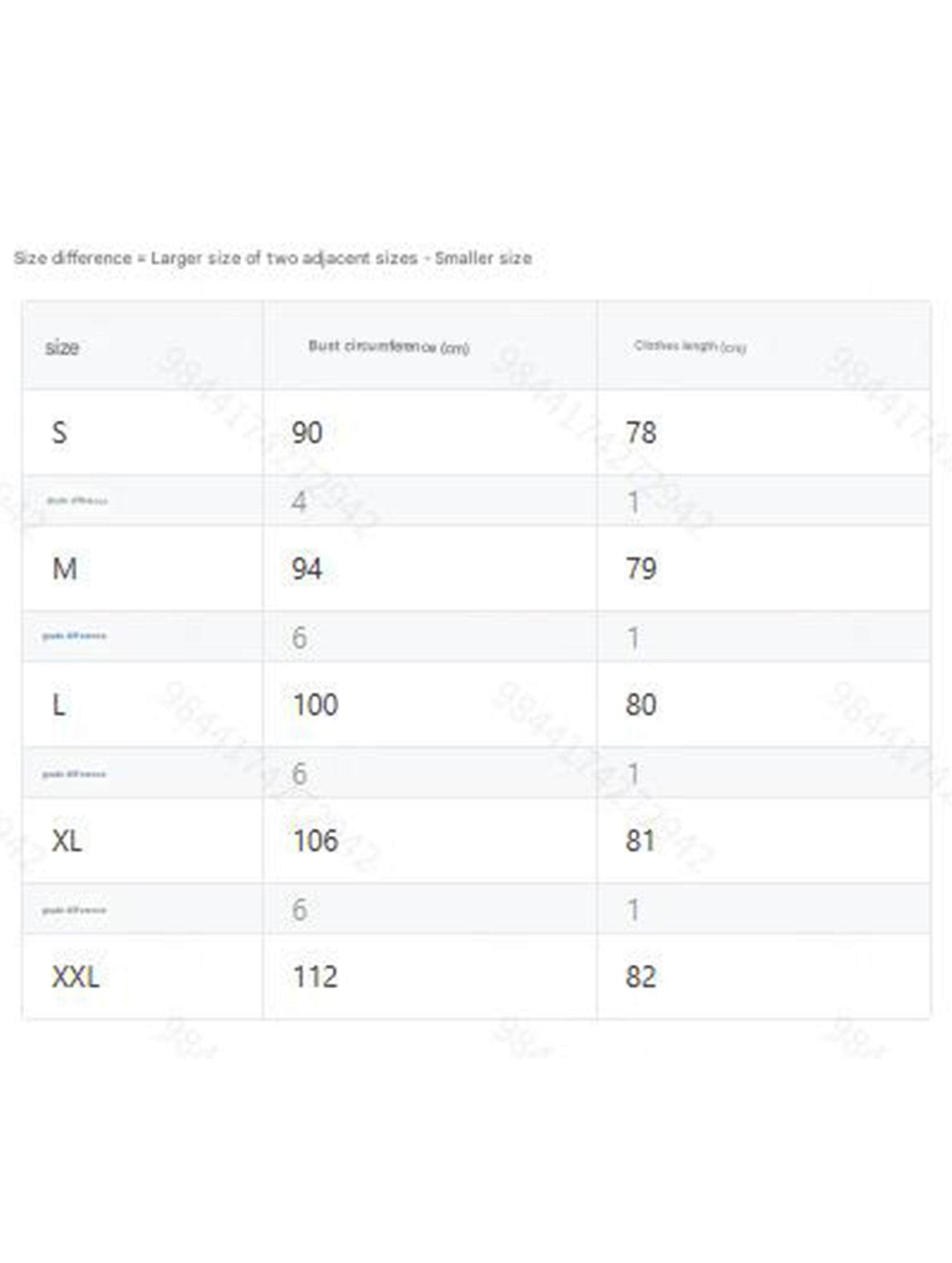Click the size difference formula note

pos(273,258)
